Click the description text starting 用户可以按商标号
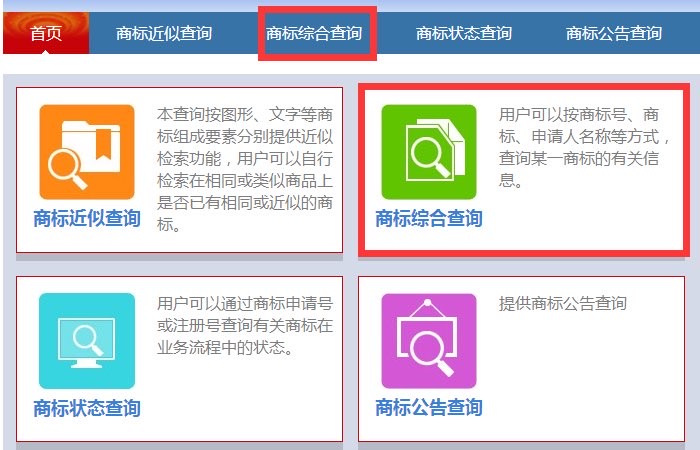 pos(585,147)
